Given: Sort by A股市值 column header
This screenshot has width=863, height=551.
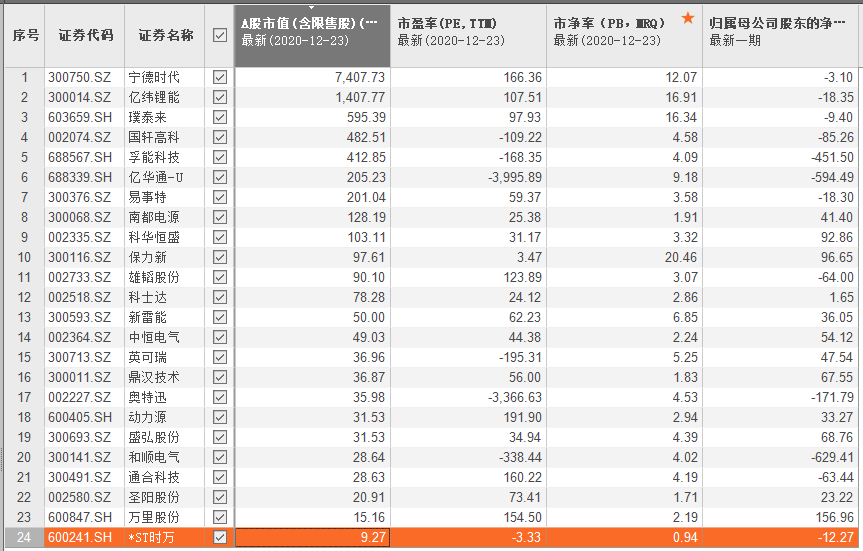Looking at the screenshot, I should point(312,36).
